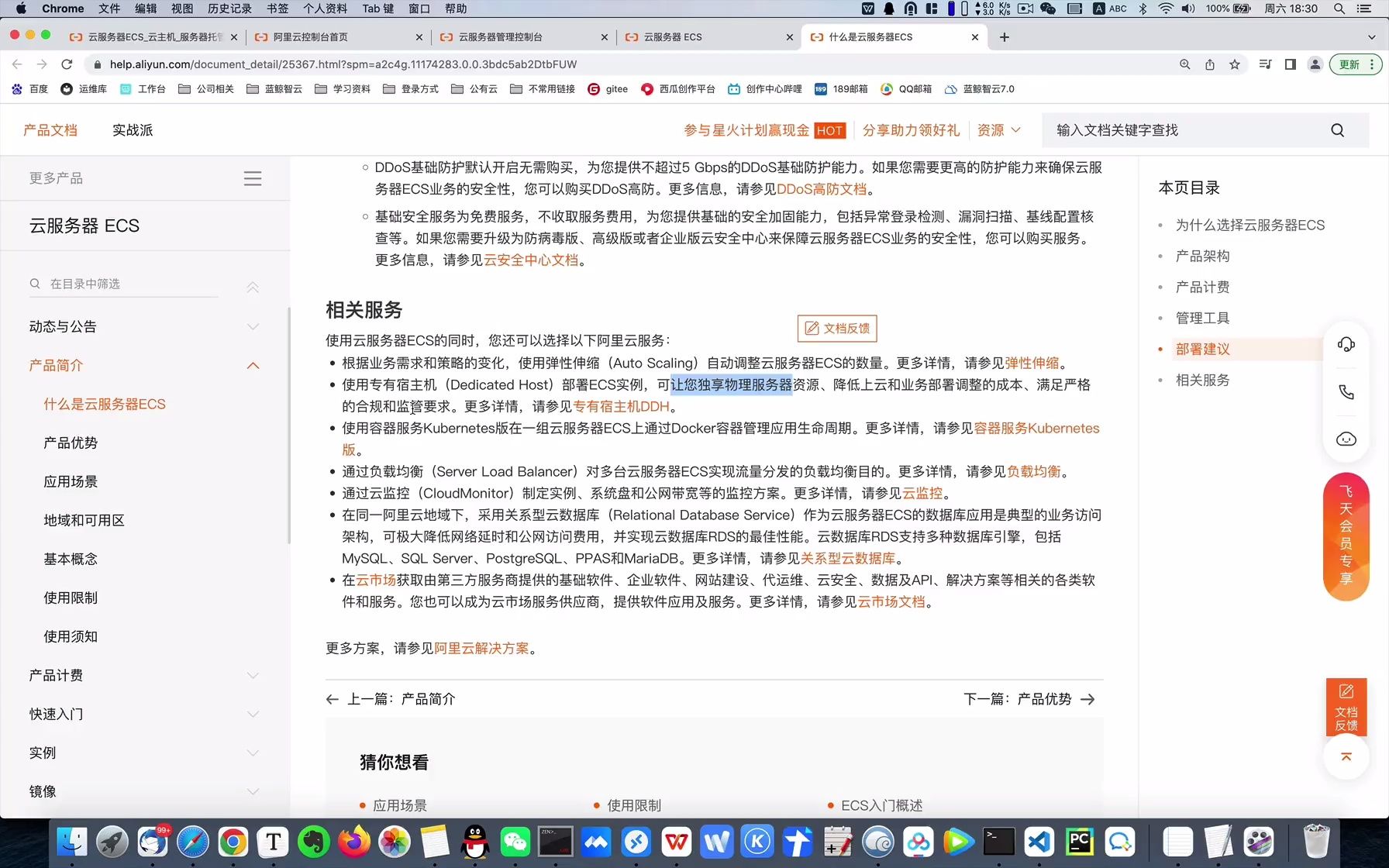Click the share icon in address bar
This screenshot has height=868, width=1389.
pyautogui.click(x=1210, y=64)
